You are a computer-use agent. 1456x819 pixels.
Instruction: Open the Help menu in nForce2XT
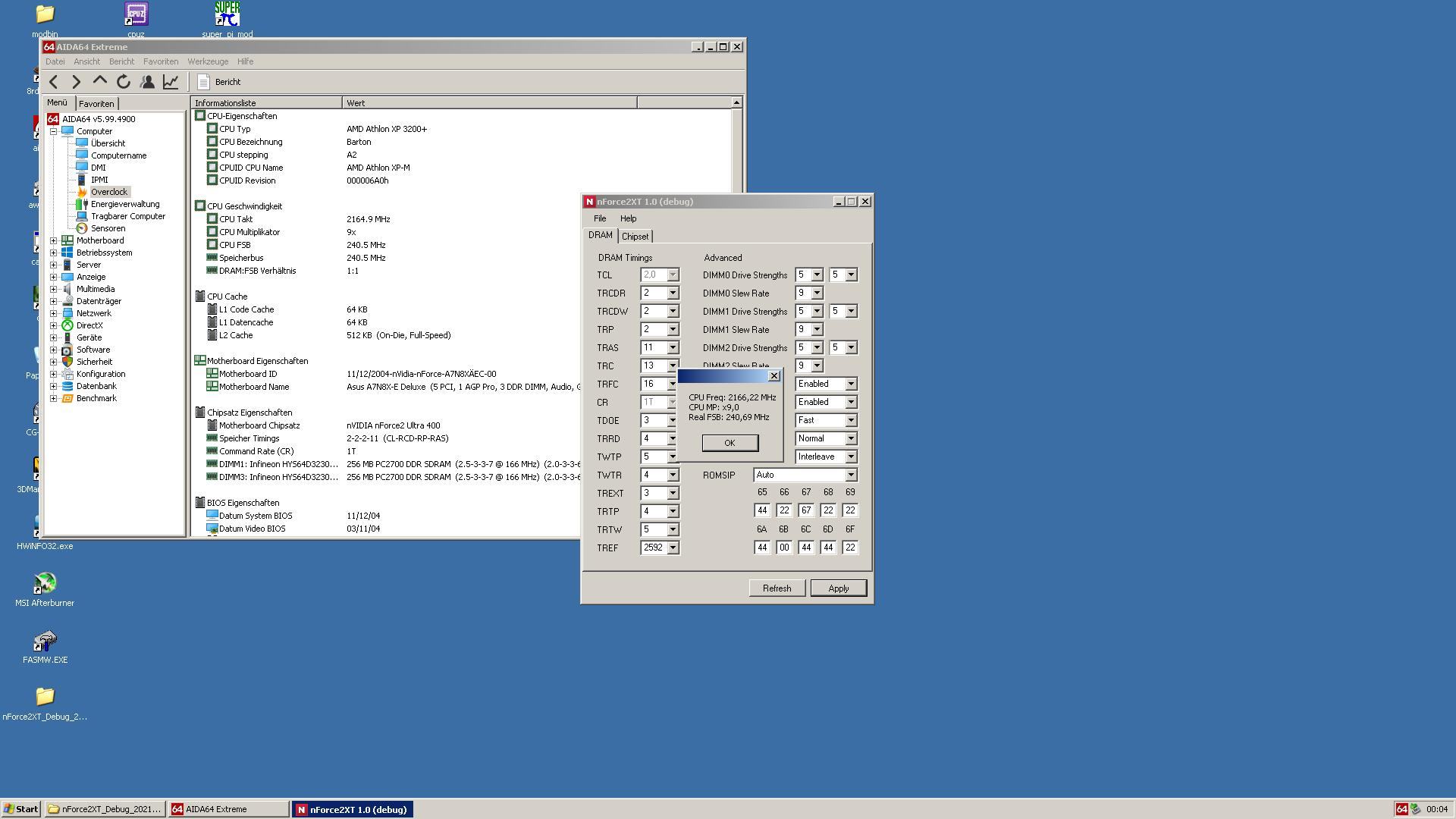point(628,218)
